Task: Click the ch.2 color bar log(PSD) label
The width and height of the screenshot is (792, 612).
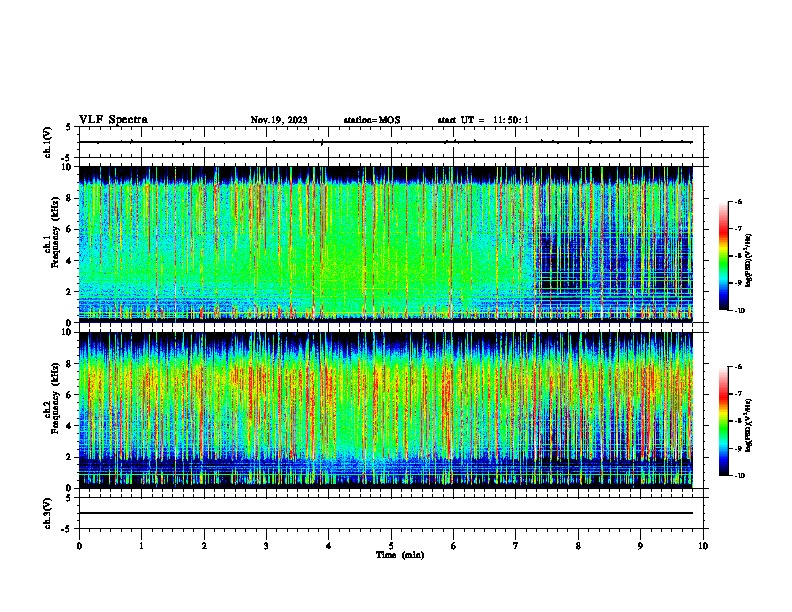Action: point(749,425)
